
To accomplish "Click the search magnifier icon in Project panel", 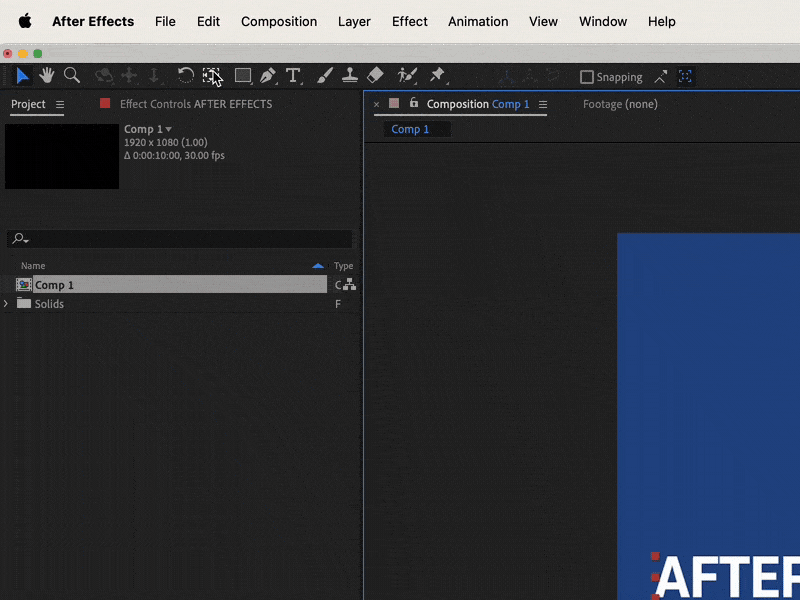I will tap(20, 238).
